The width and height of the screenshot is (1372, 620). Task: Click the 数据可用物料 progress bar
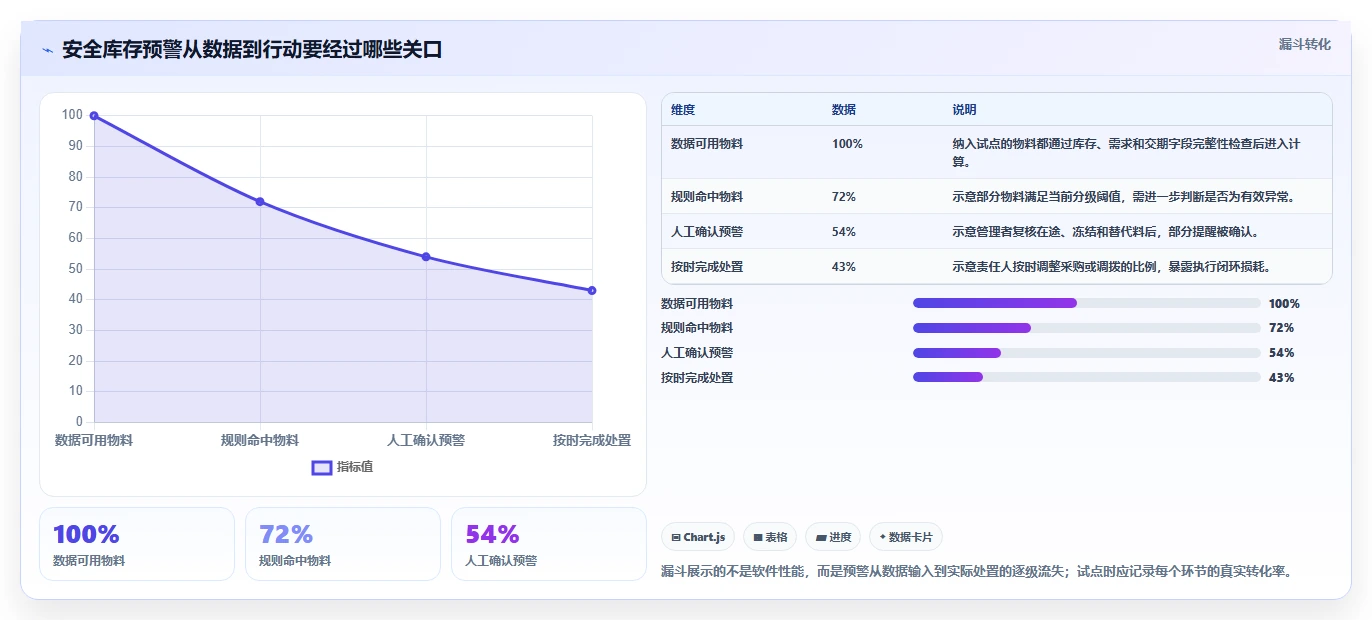click(1087, 303)
